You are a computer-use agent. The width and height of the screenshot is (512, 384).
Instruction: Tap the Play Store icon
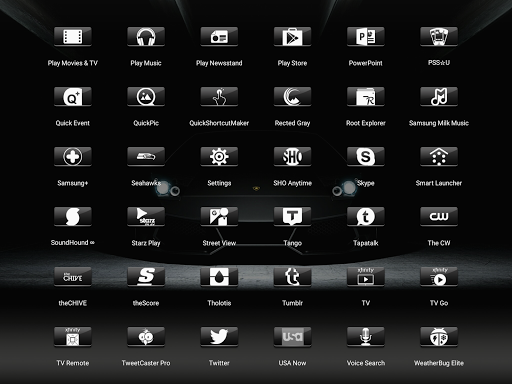tap(293, 36)
